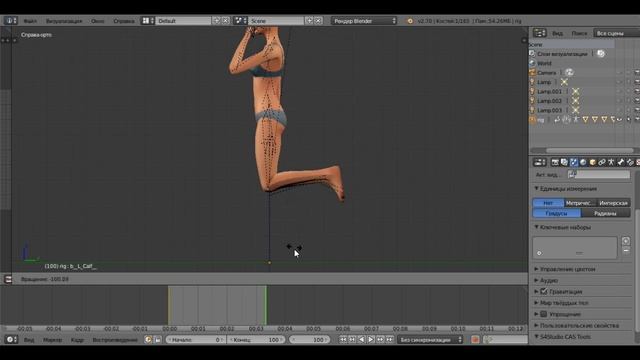Click the scene browse icon in header
This screenshot has height=360, width=640.
coord(240,20)
